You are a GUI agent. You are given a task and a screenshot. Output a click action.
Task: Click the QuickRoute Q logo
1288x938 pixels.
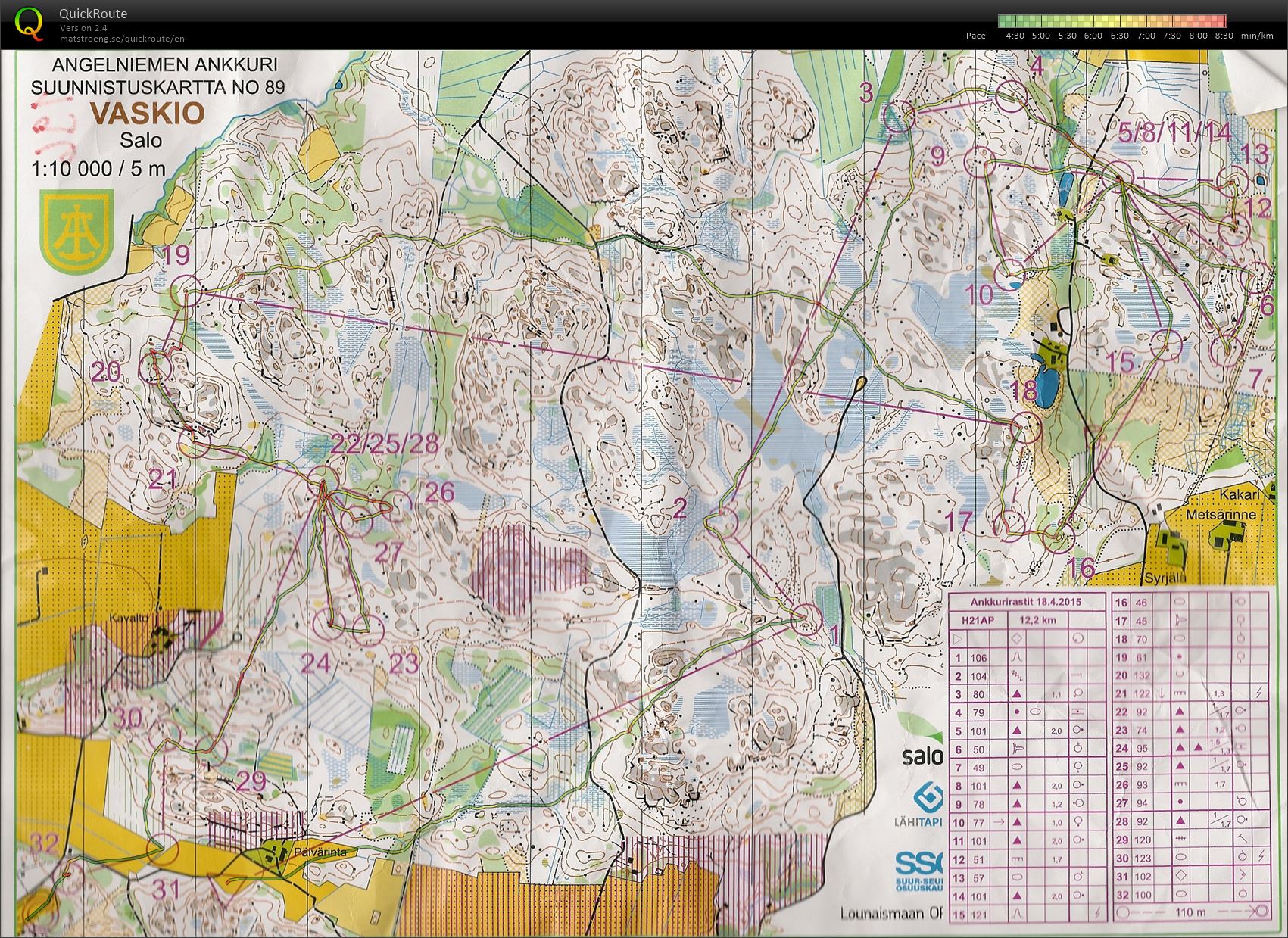tap(29, 23)
